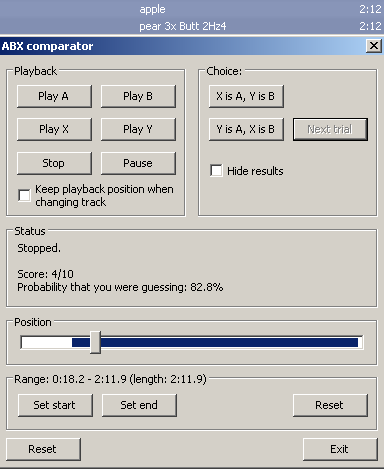The image size is (384, 469).
Task: Play the unknown Y sample
Action: [138, 129]
